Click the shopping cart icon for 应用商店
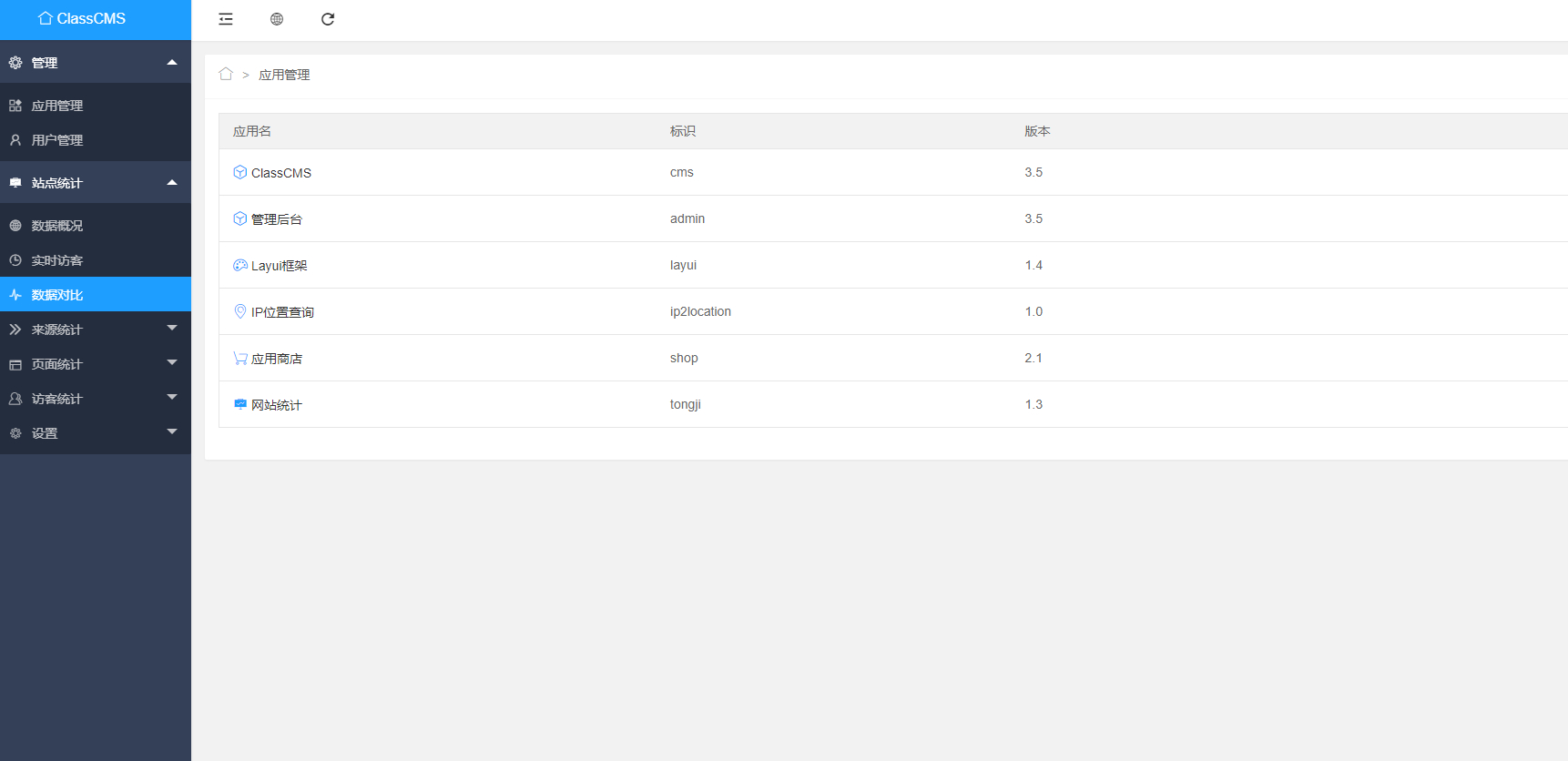 click(x=240, y=358)
